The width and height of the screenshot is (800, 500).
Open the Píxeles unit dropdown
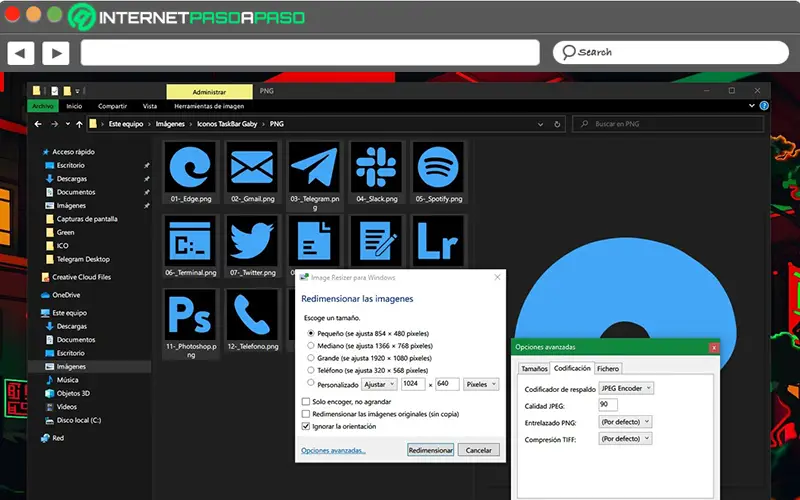pyautogui.click(x=481, y=384)
